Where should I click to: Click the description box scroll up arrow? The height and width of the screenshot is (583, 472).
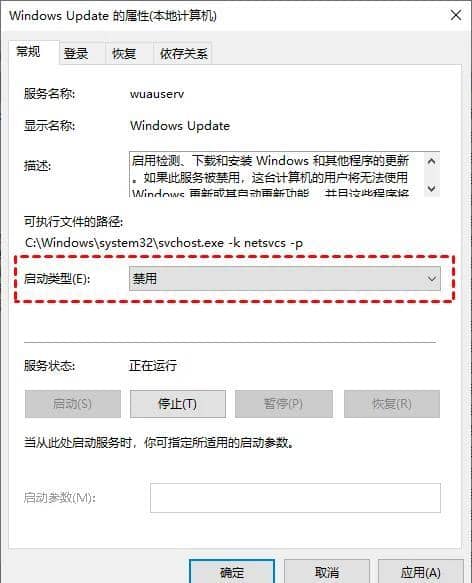pyautogui.click(x=431, y=161)
